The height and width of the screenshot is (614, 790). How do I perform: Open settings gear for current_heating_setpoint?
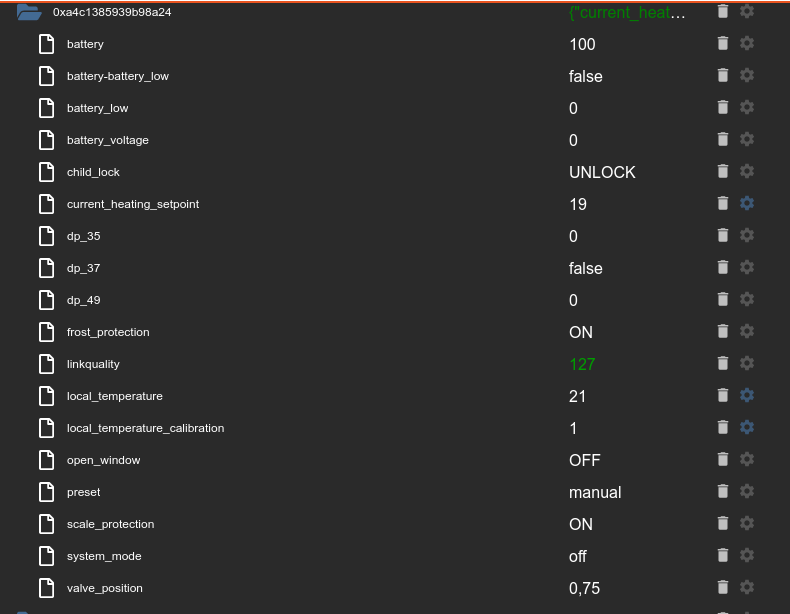[747, 203]
